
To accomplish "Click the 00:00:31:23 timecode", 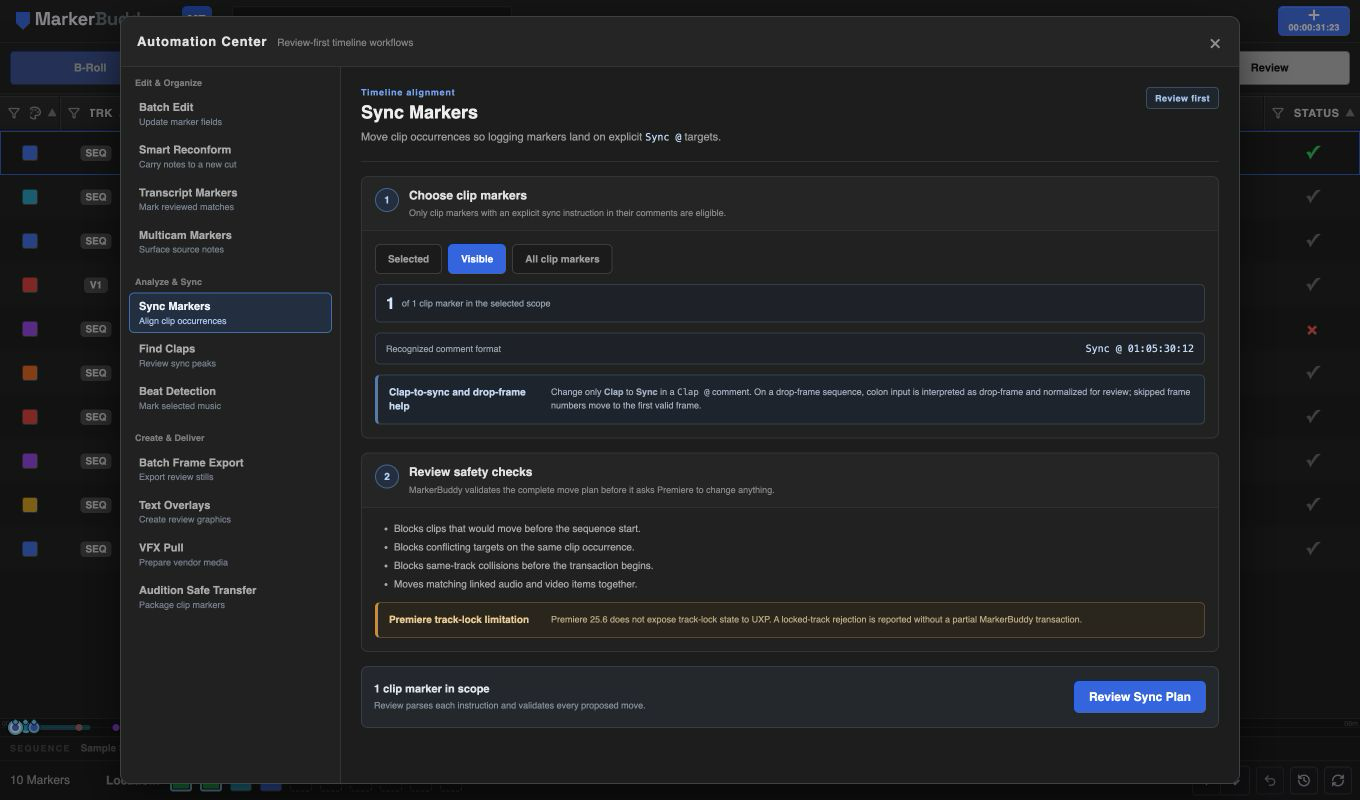I will (1313, 28).
